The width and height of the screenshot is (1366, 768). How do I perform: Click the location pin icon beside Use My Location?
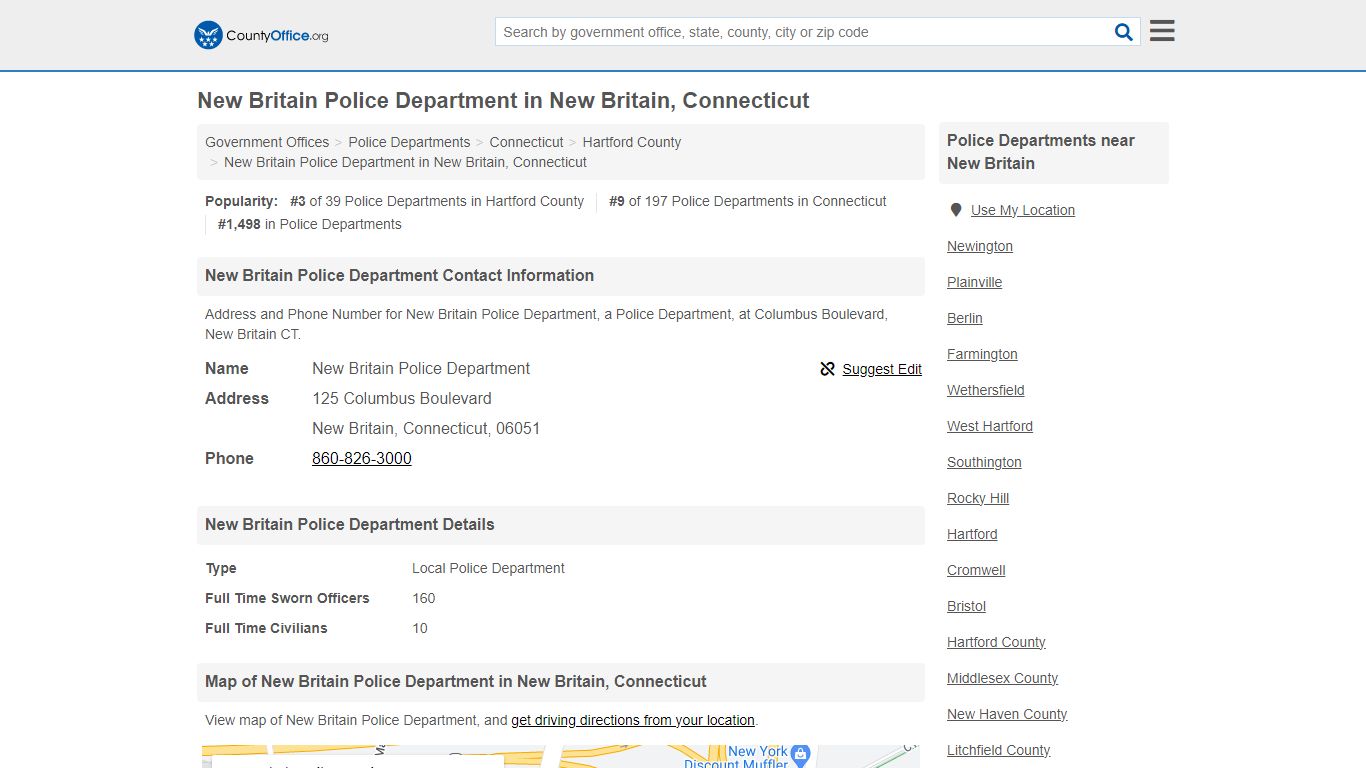coord(956,210)
